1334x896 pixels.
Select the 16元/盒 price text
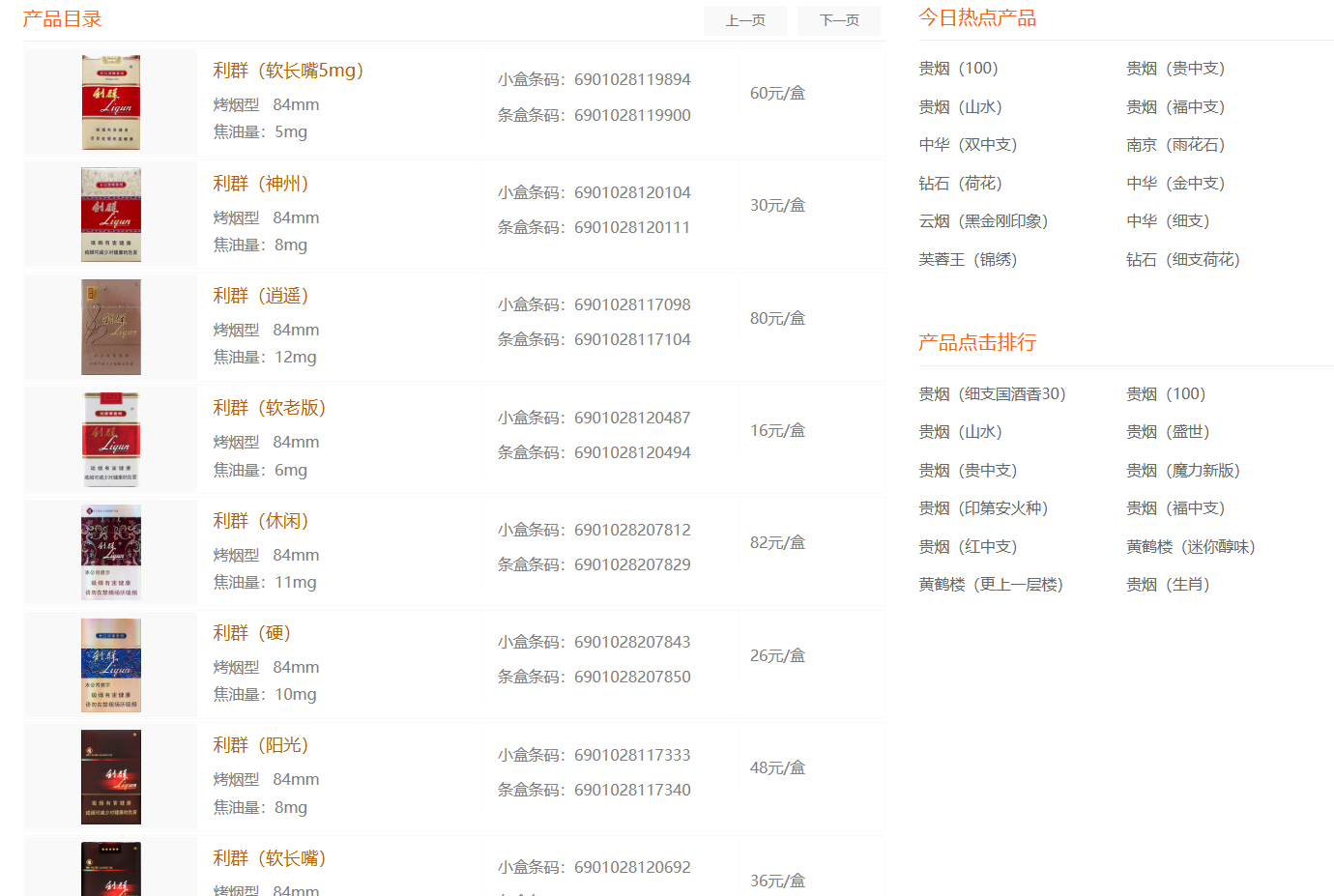[777, 431]
